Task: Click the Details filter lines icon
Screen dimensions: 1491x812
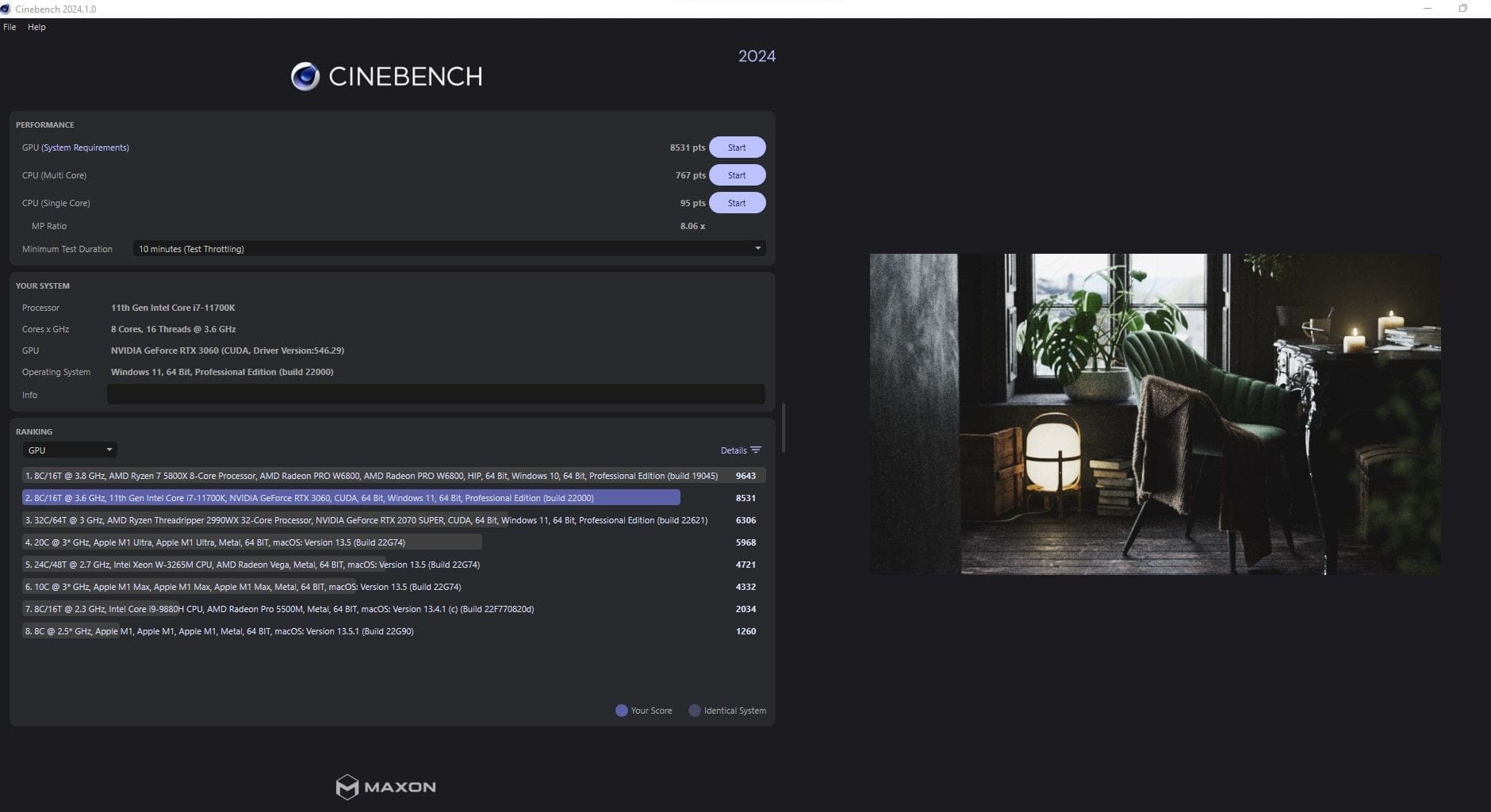Action: pyautogui.click(x=755, y=450)
